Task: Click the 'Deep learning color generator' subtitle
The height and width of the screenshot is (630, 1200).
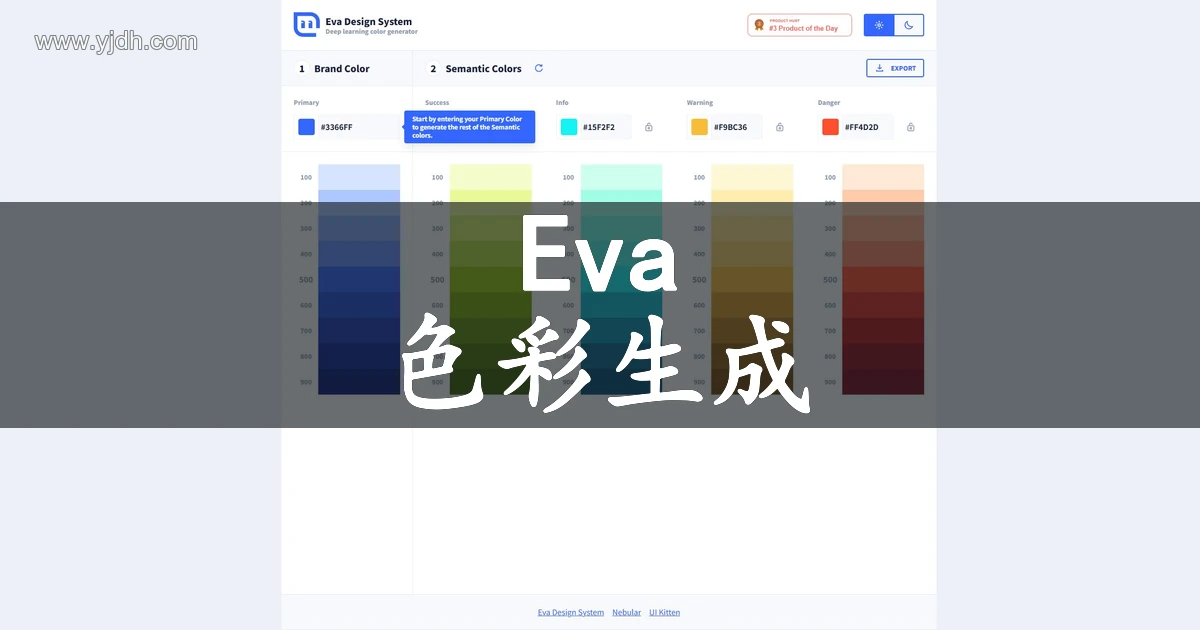Action: (372, 32)
